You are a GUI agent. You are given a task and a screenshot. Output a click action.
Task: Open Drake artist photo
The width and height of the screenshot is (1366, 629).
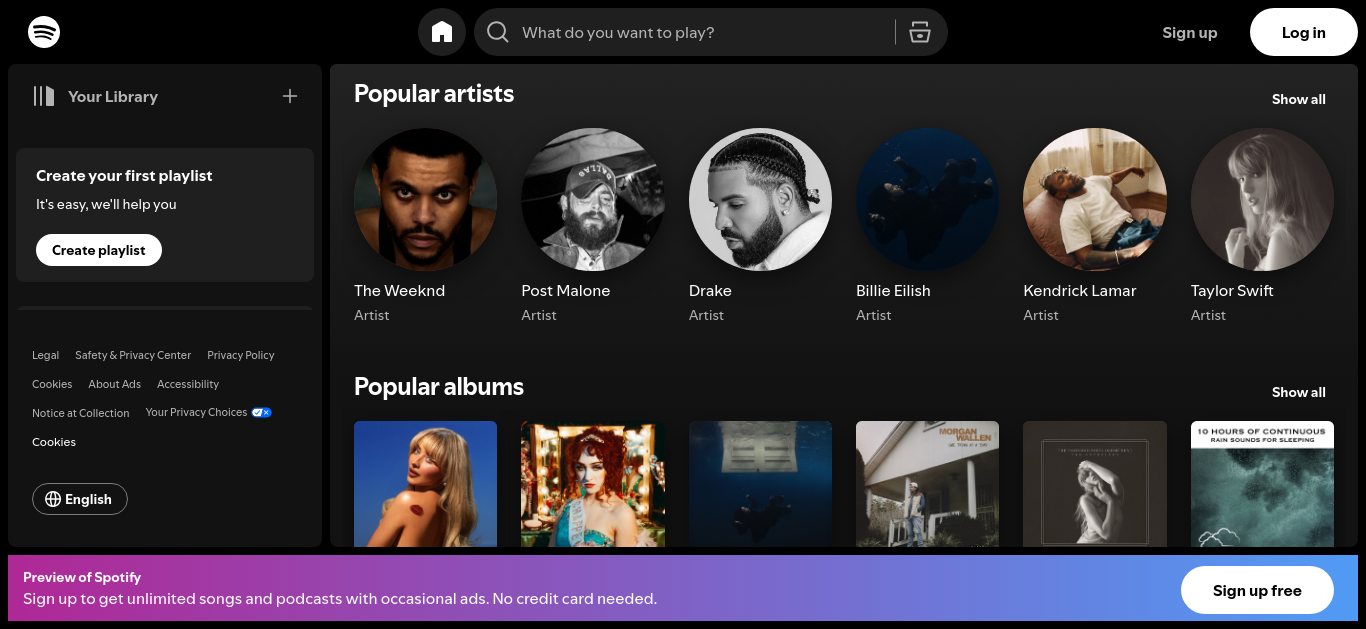click(760, 200)
